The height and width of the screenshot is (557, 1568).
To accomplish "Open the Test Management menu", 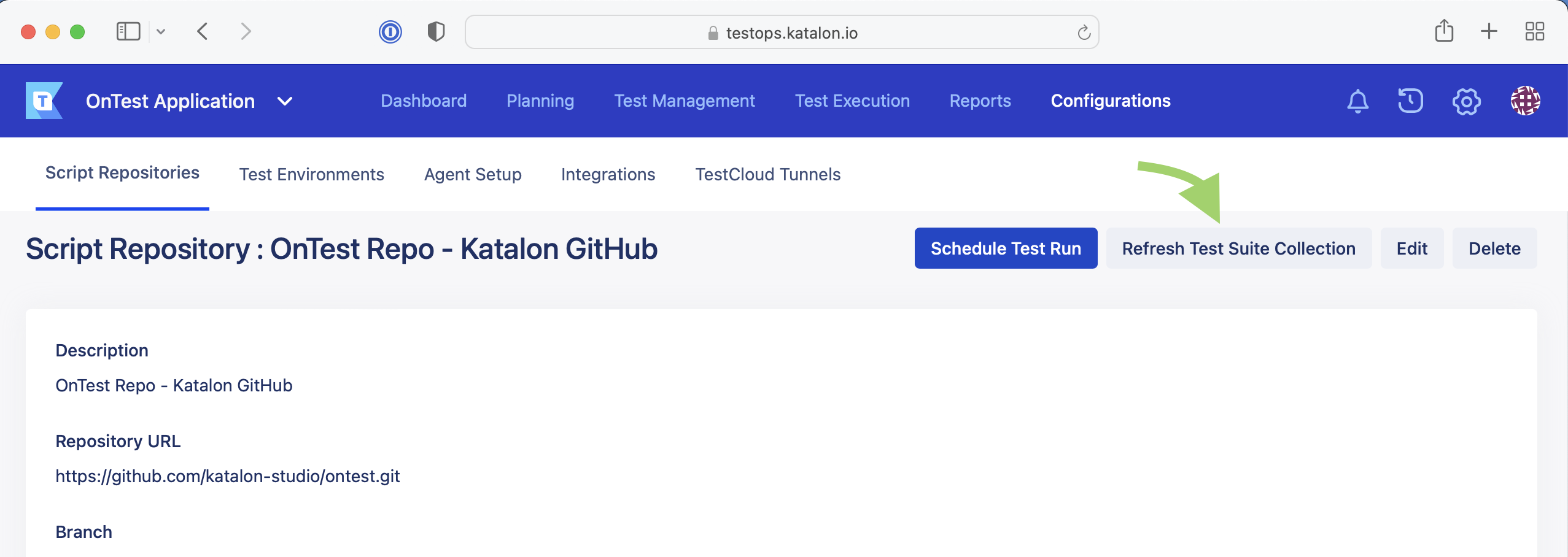I will 685,101.
